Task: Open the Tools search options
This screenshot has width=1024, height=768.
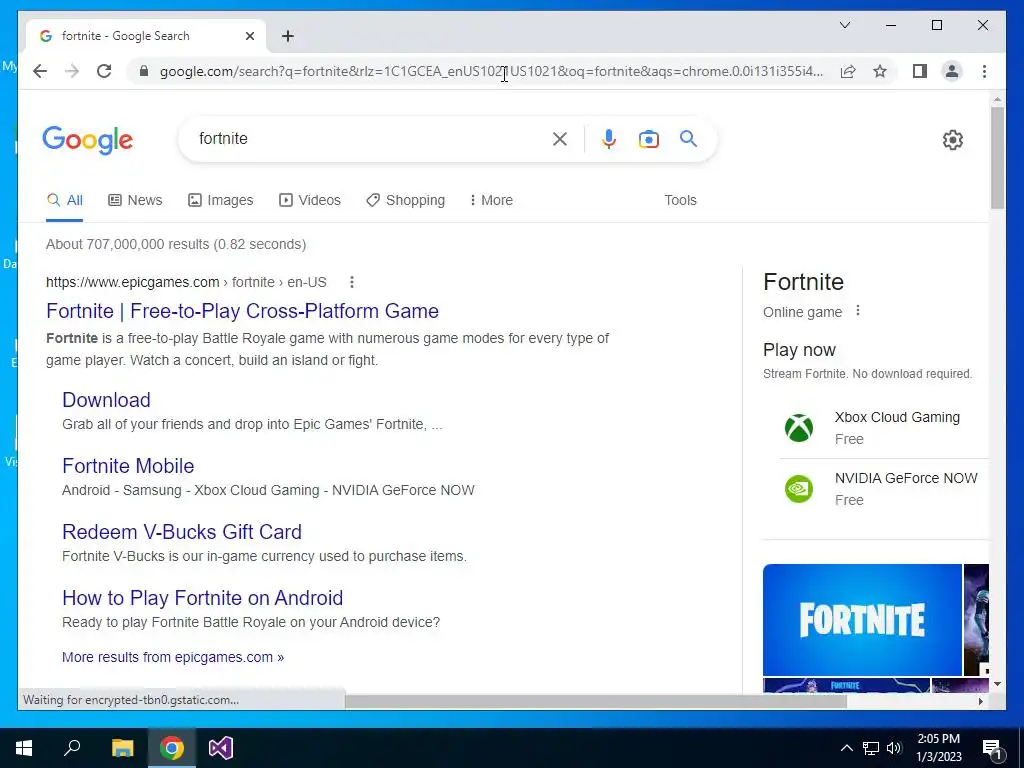Action: [x=680, y=200]
